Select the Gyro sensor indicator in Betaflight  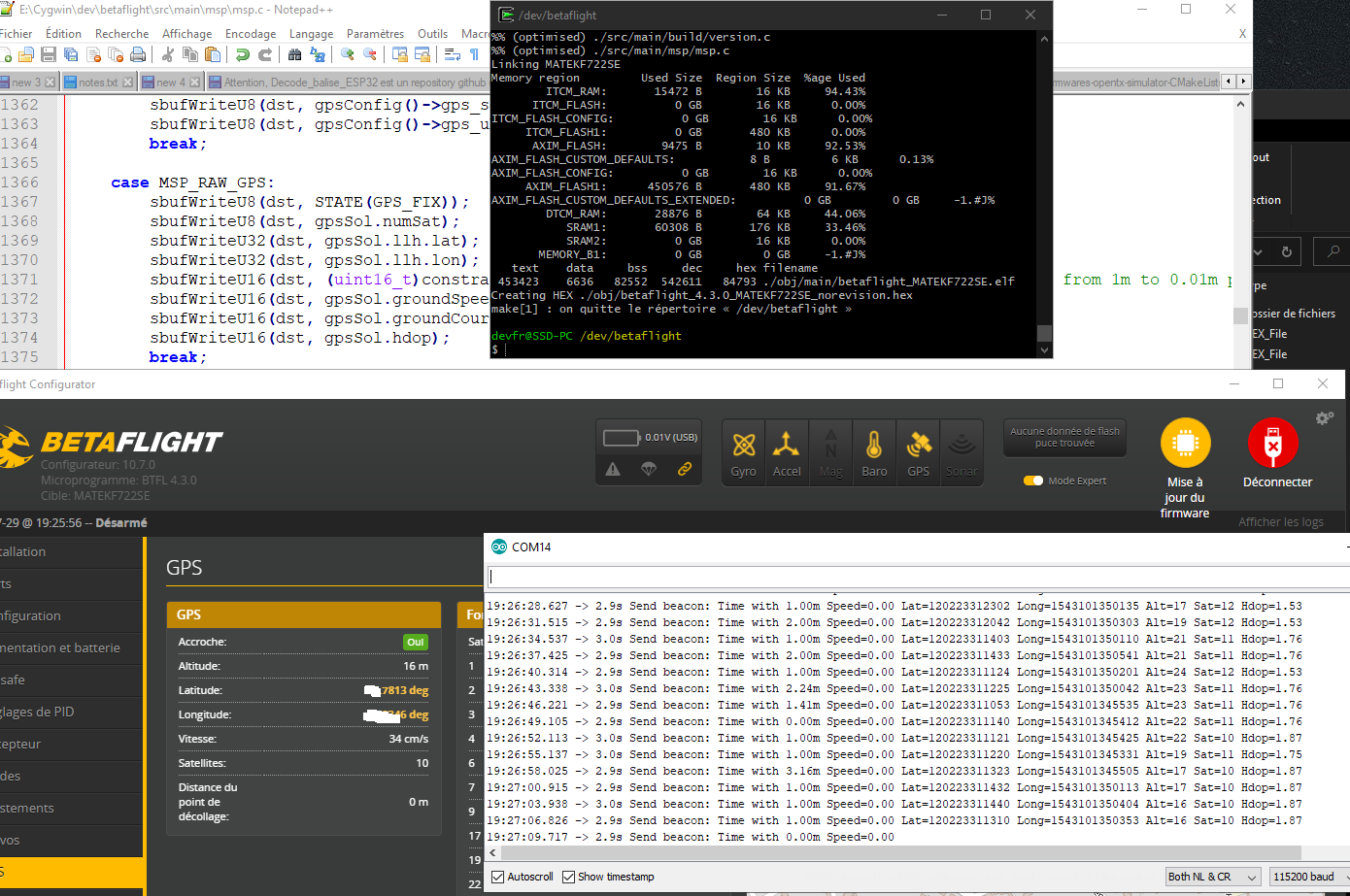(743, 451)
